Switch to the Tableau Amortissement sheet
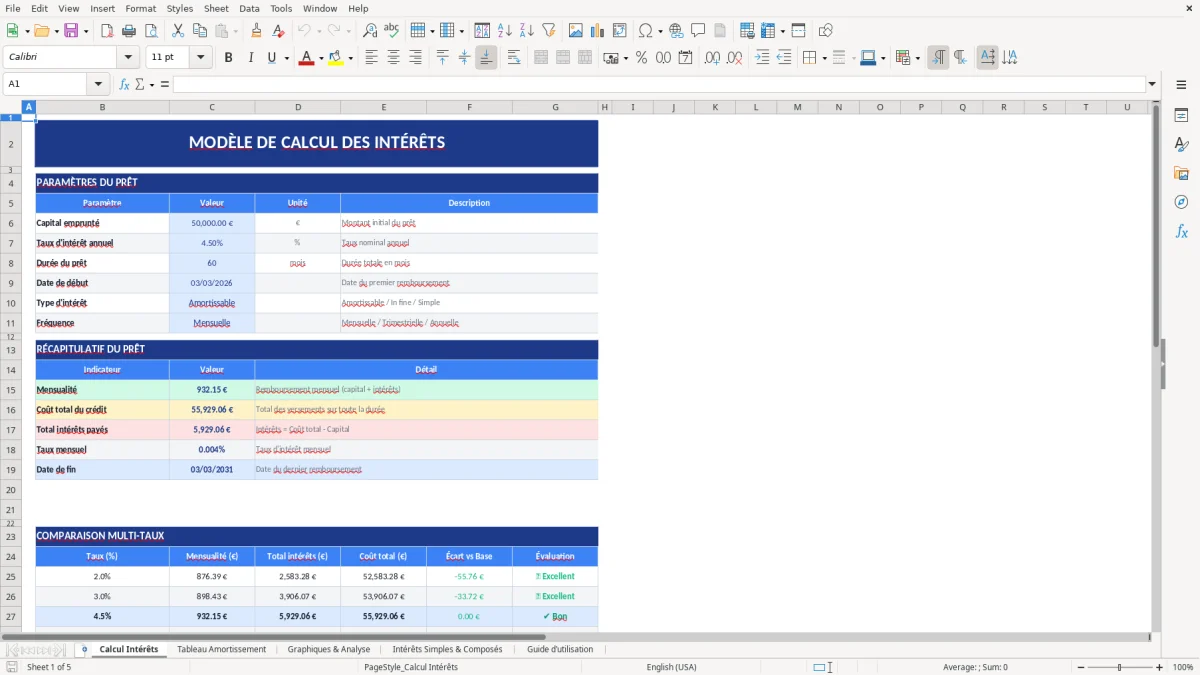The image size is (1200, 675). [222, 648]
